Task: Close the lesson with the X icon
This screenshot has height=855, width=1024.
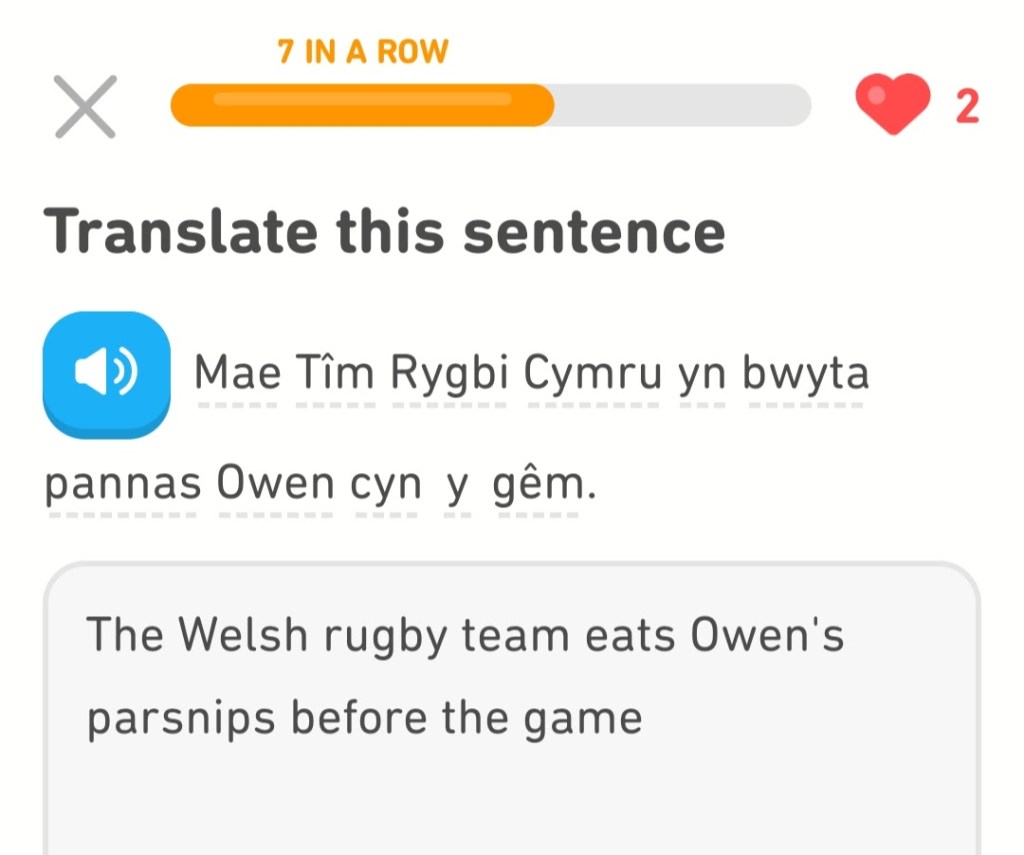Action: (86, 107)
